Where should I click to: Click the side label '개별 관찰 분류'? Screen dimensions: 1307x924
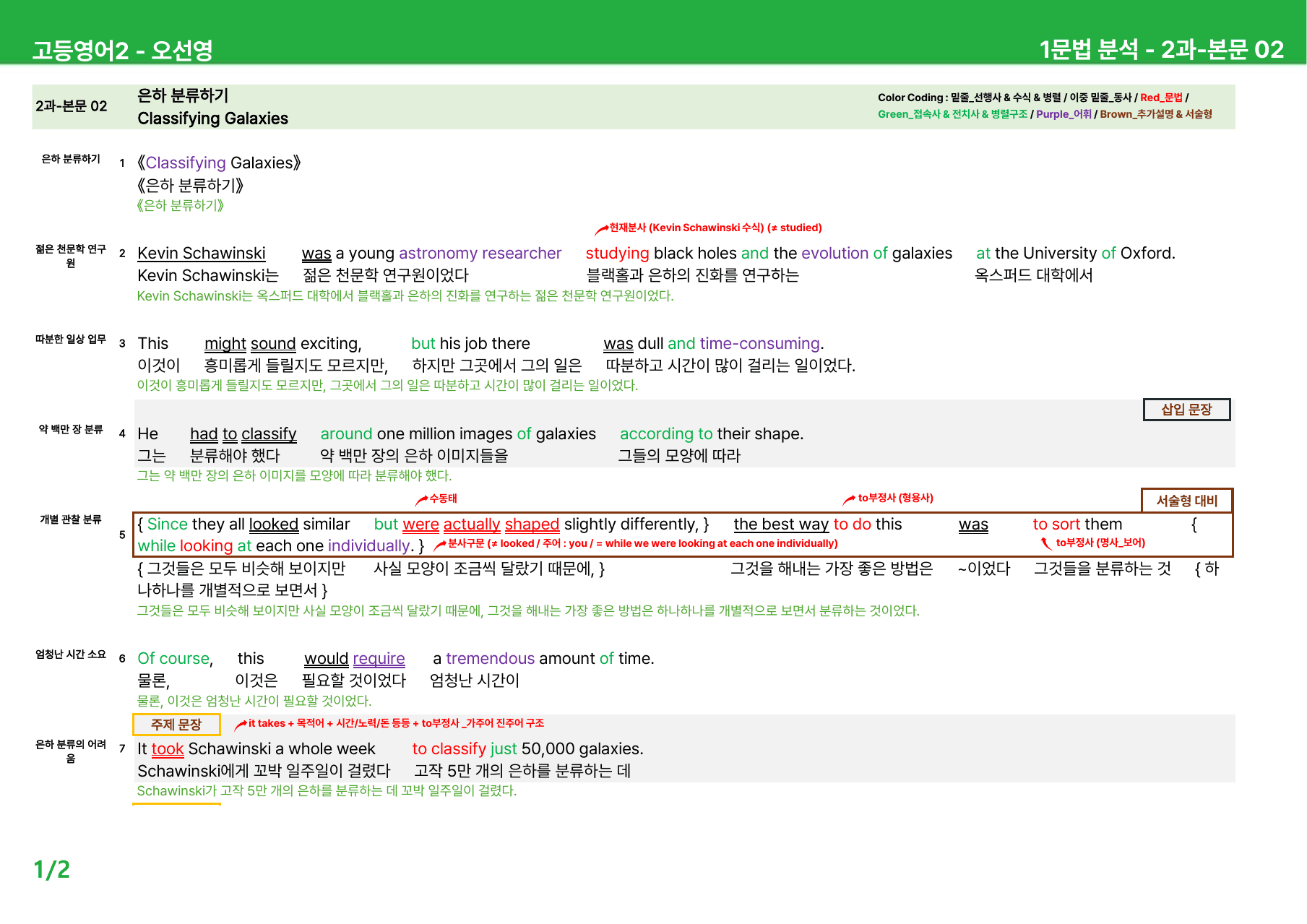(x=71, y=519)
